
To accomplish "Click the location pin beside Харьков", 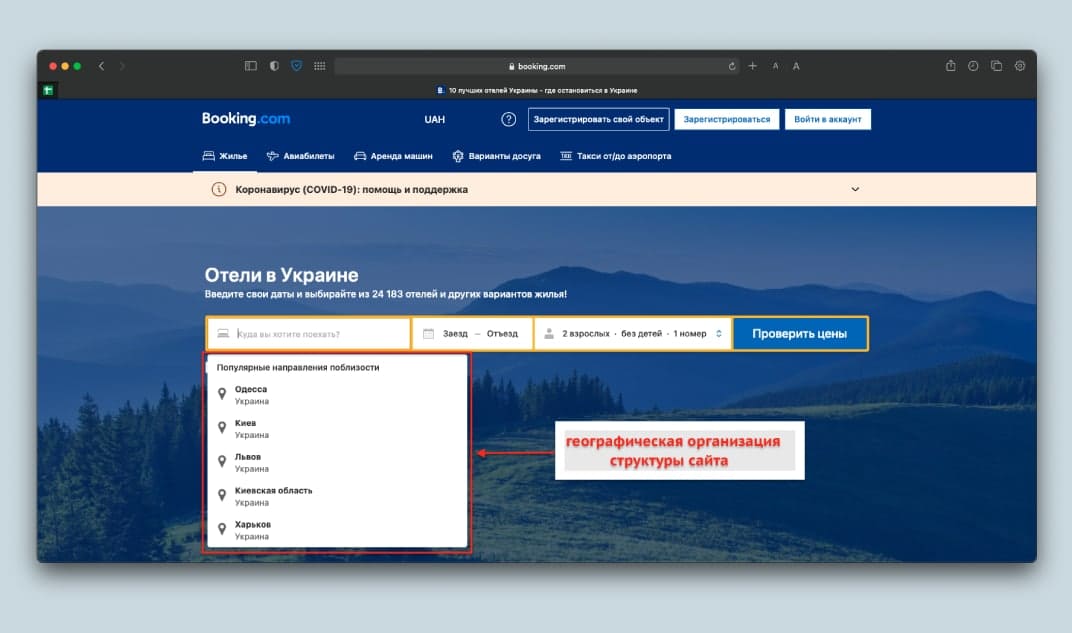I will pos(222,528).
